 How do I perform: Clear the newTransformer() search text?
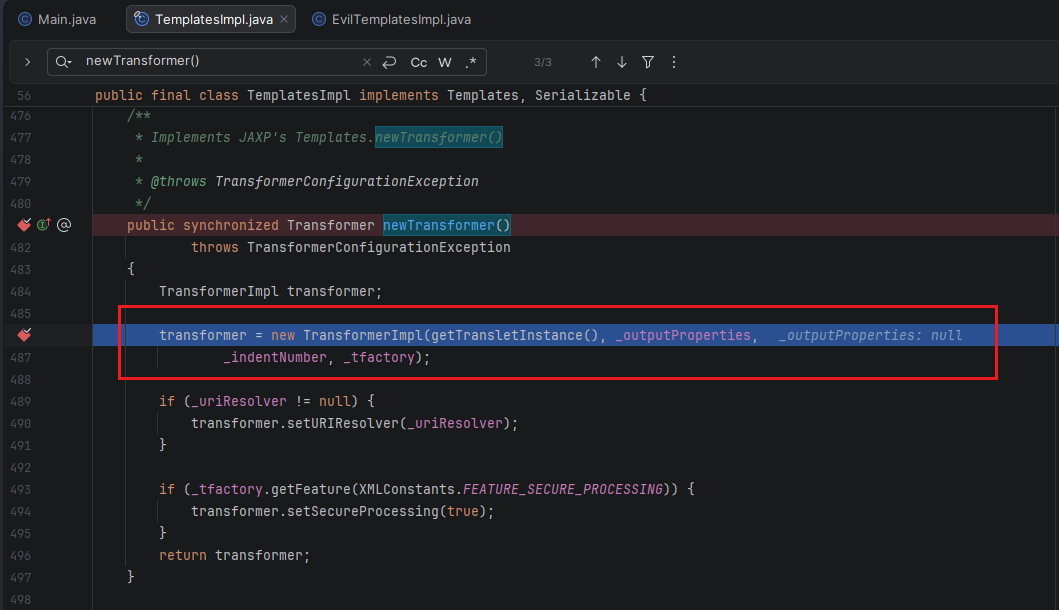(x=366, y=62)
